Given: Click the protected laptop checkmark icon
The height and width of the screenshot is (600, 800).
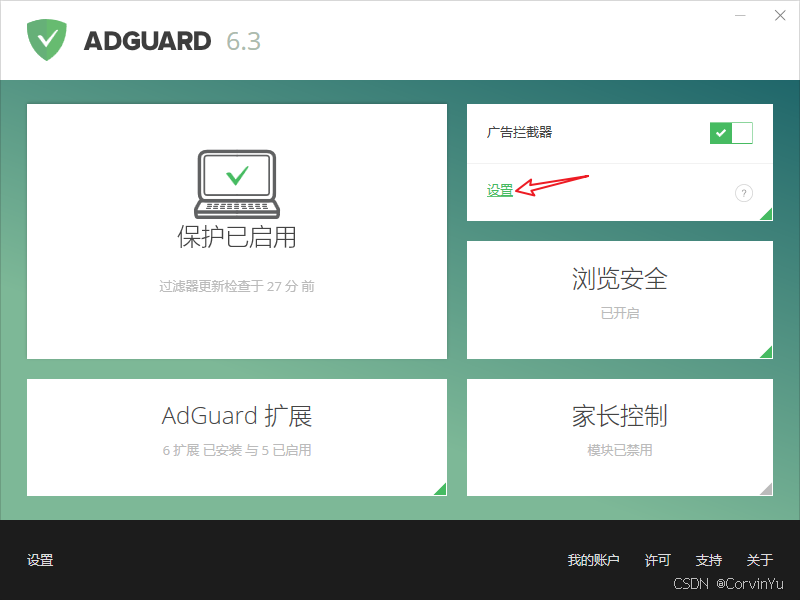Looking at the screenshot, I should [237, 184].
